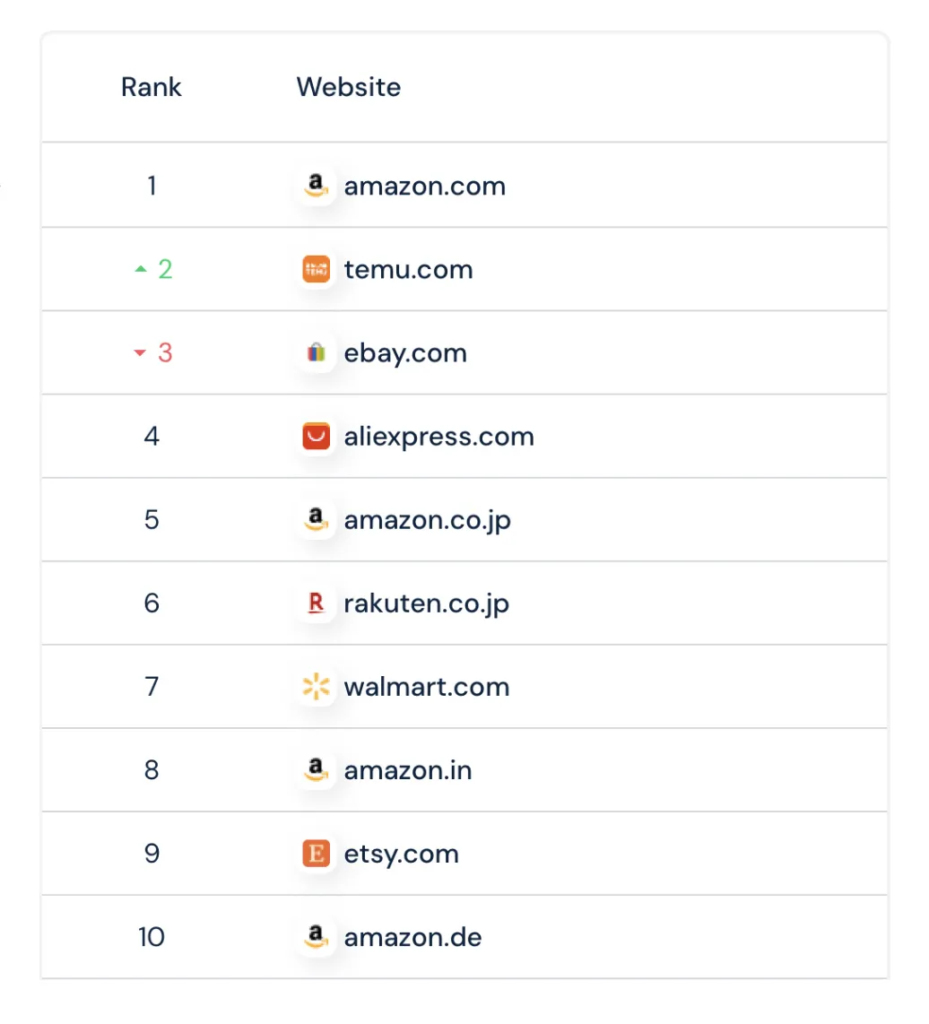This screenshot has width=929, height=1024.
Task: Open the etsy.com link
Action: click(x=402, y=854)
